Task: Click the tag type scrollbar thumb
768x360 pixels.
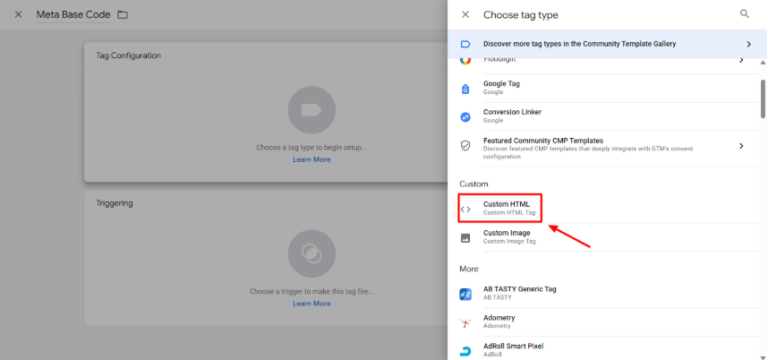Action: (763, 98)
